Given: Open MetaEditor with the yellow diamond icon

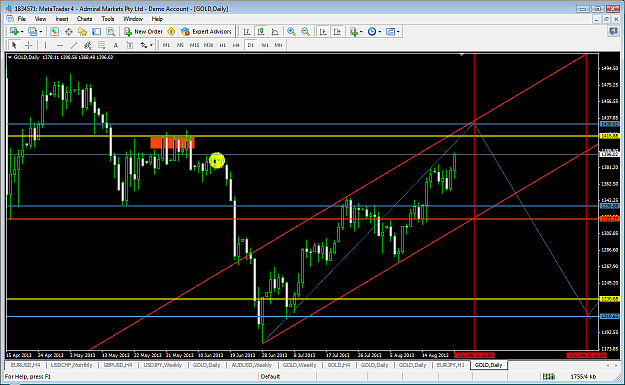Looking at the screenshot, I should [171, 31].
